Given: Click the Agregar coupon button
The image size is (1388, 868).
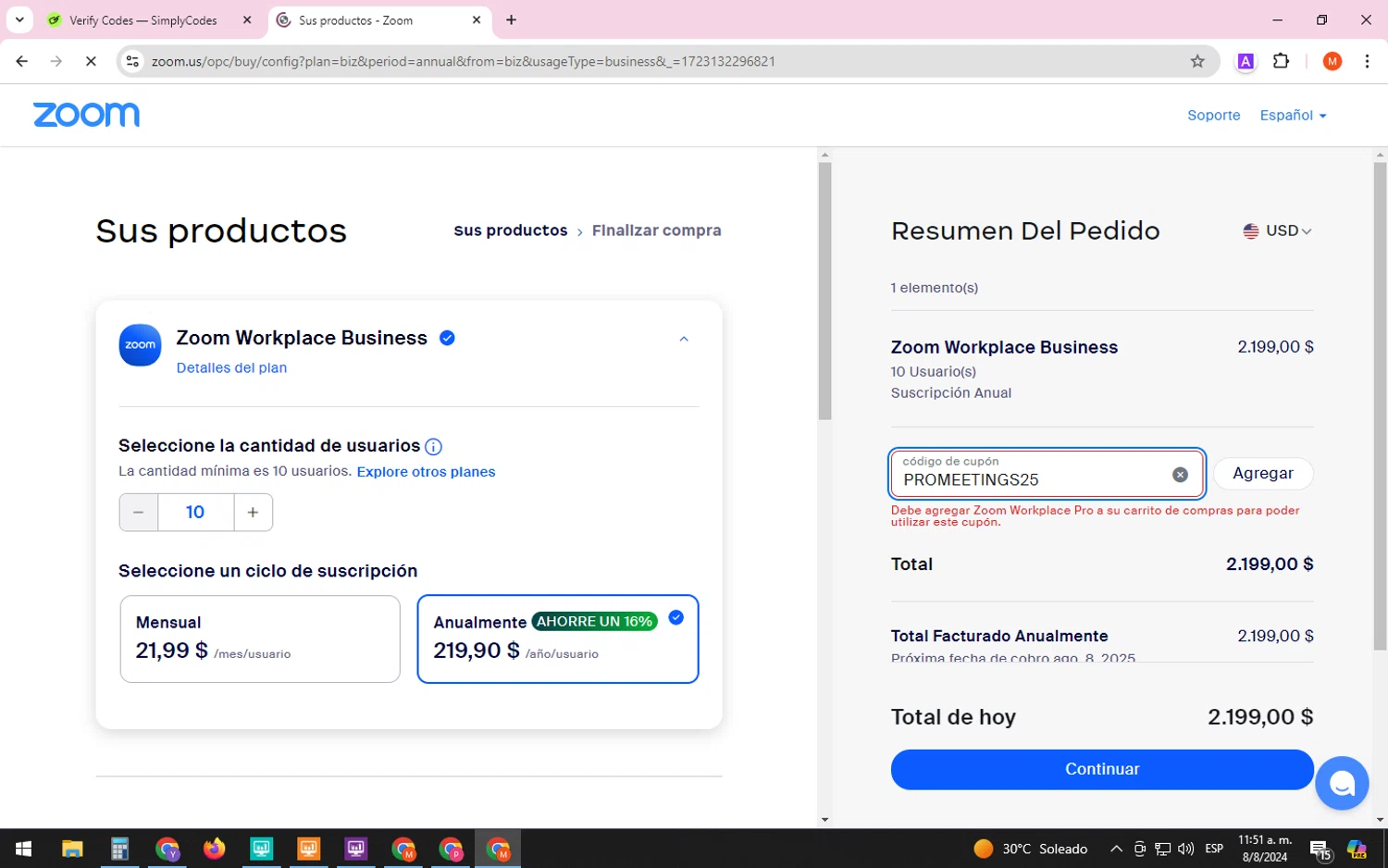Looking at the screenshot, I should pyautogui.click(x=1263, y=473).
